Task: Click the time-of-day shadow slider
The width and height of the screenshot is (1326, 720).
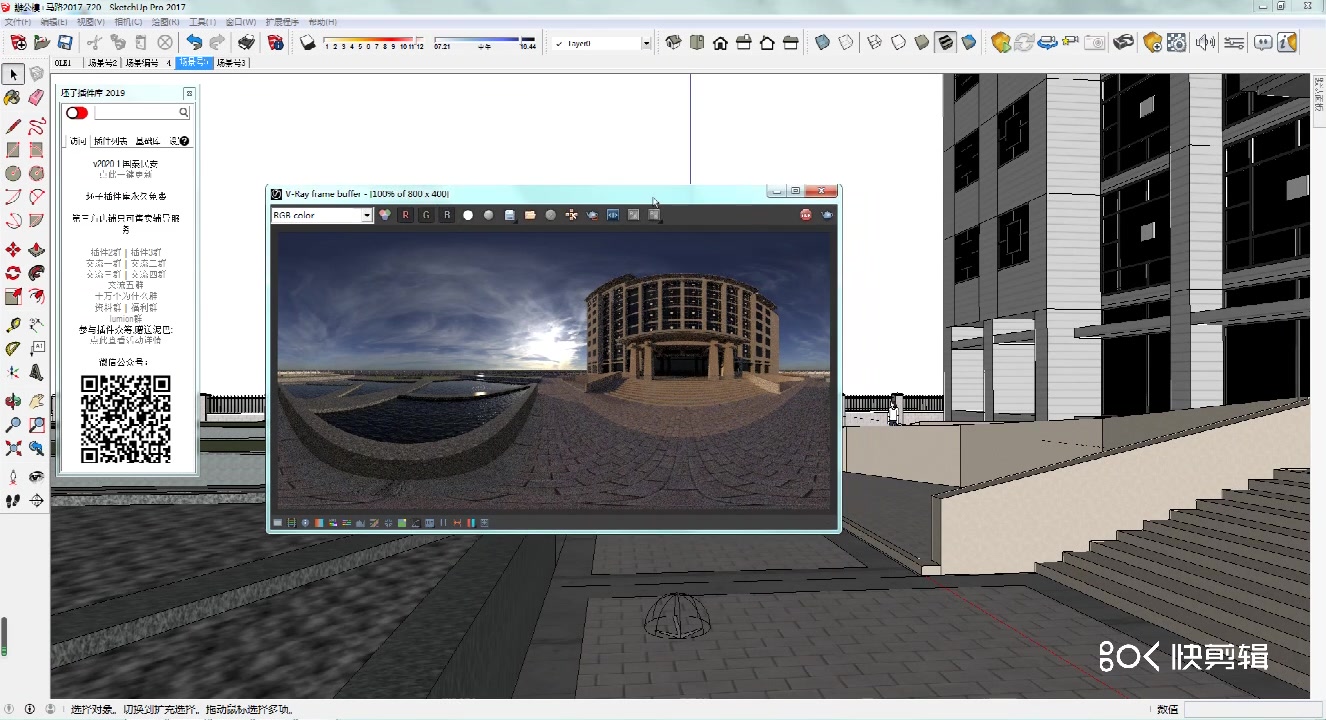Action: tap(485, 43)
